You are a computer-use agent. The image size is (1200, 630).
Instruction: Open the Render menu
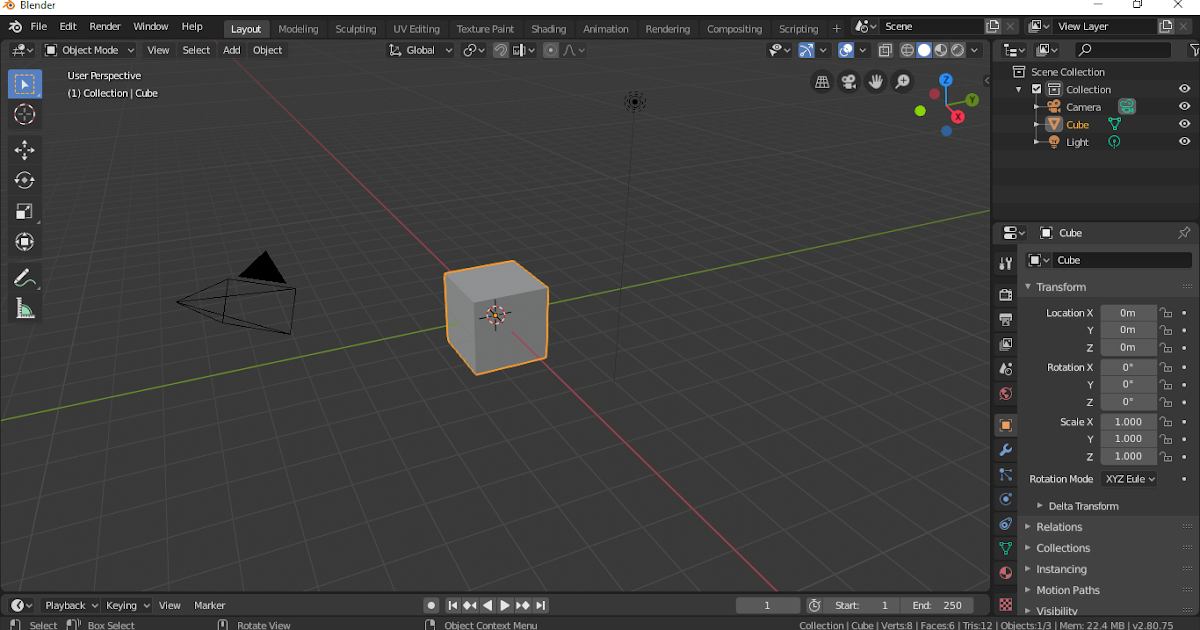tap(104, 26)
